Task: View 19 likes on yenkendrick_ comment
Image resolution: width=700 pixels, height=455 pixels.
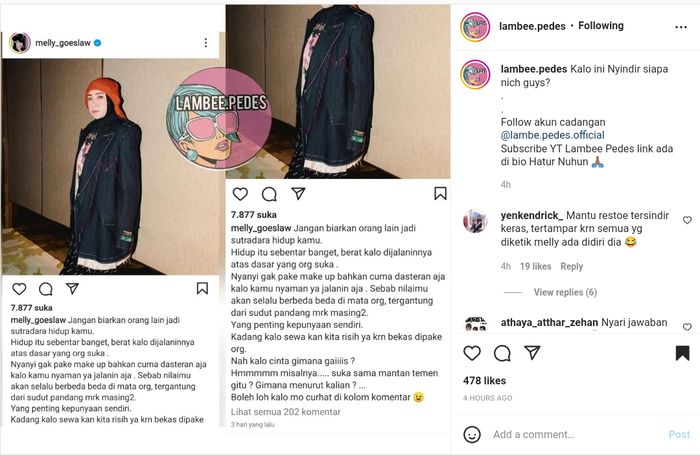Action: point(535,266)
